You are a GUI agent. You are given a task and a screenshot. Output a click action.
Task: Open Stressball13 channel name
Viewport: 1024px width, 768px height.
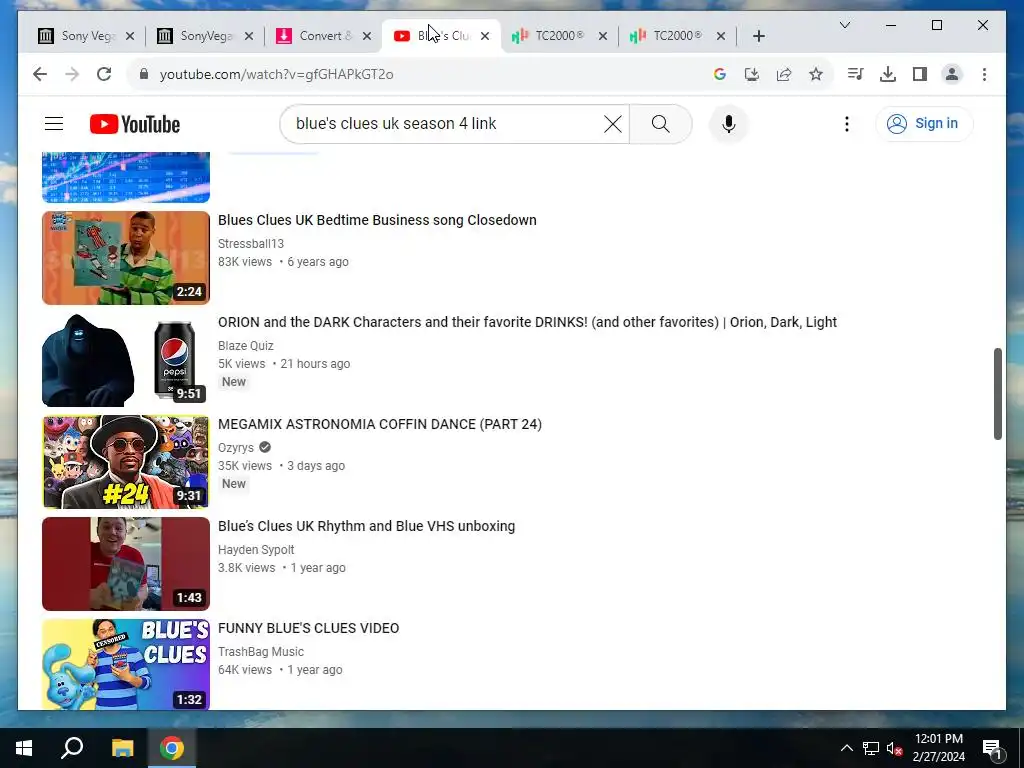tap(251, 244)
